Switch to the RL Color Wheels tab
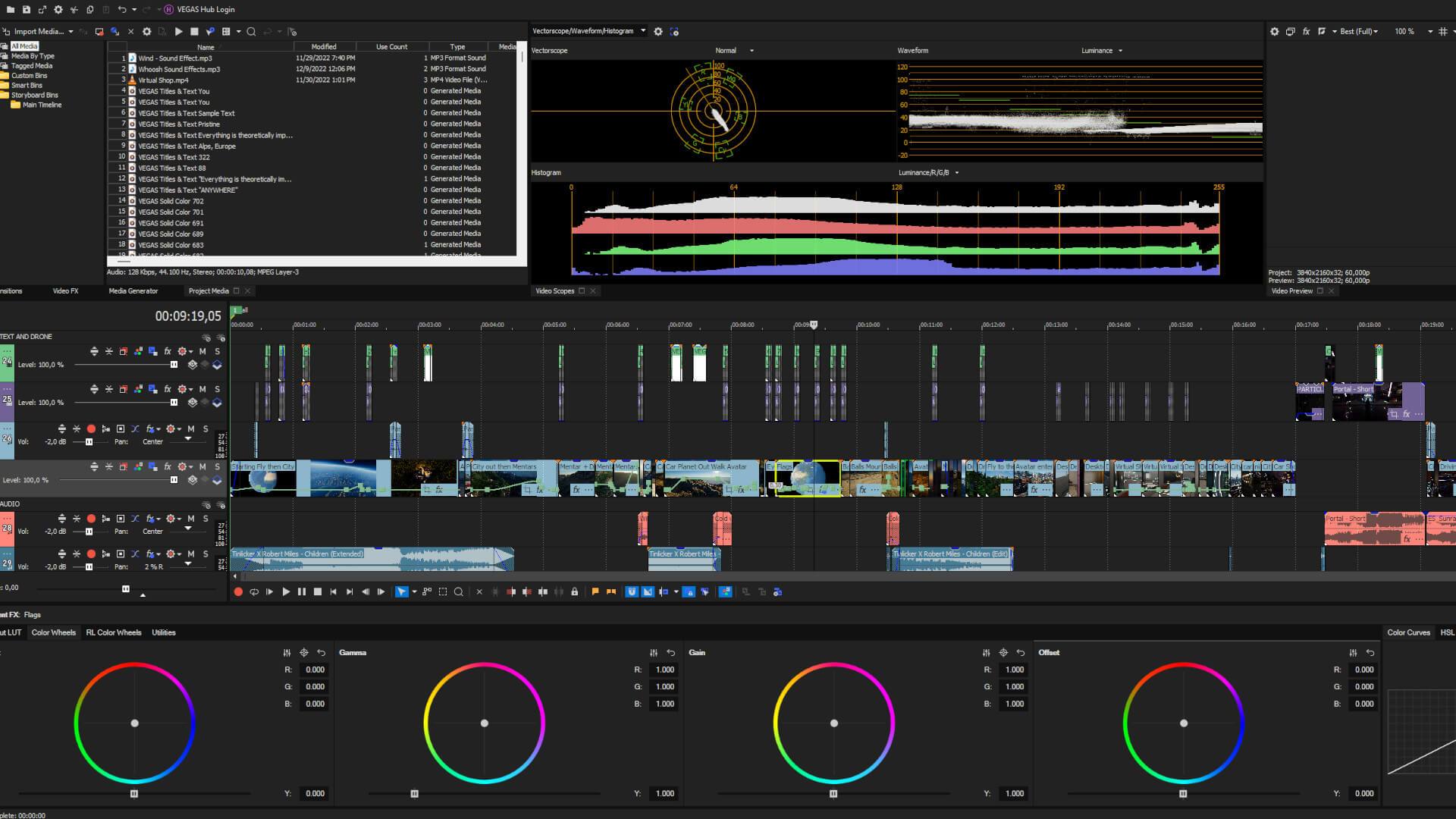1456x819 pixels. [x=114, y=632]
